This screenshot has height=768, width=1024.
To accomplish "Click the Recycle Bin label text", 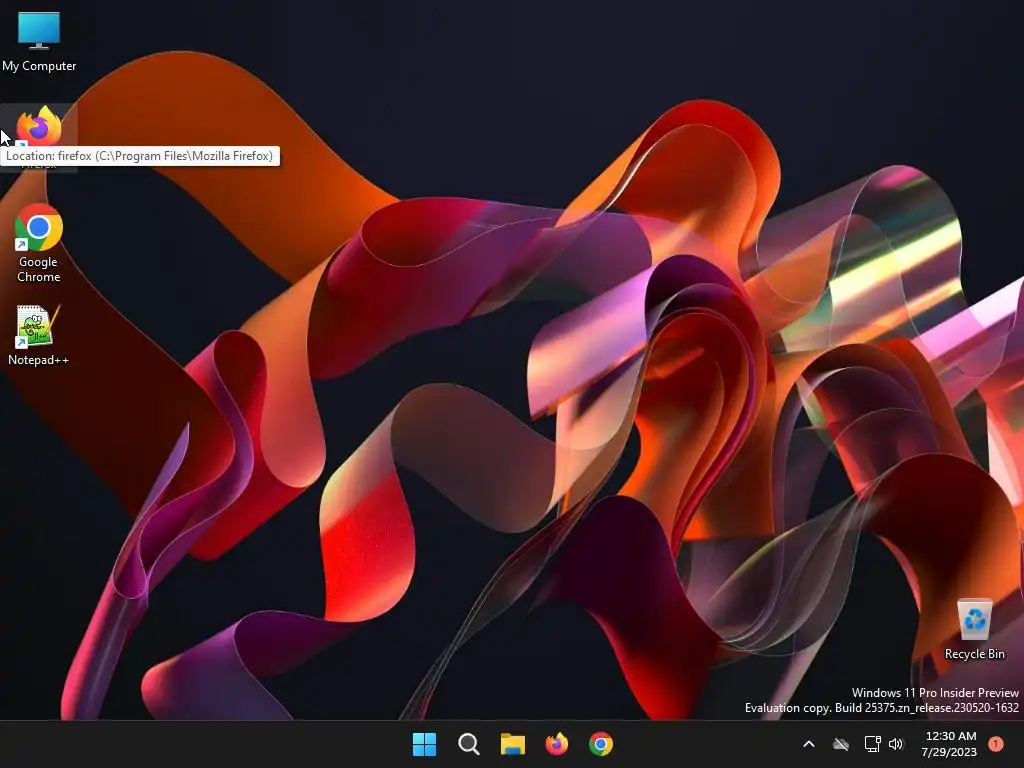I will click(974, 654).
